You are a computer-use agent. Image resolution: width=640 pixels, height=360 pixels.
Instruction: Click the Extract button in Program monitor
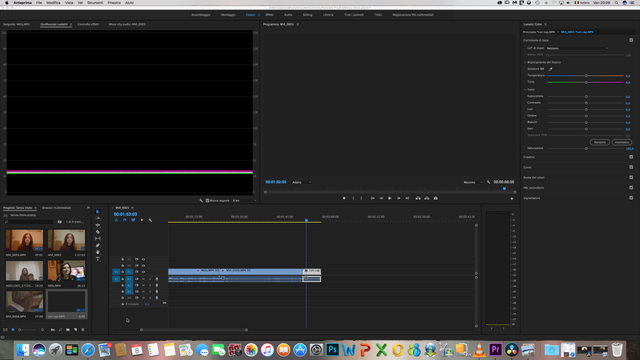pos(427,198)
